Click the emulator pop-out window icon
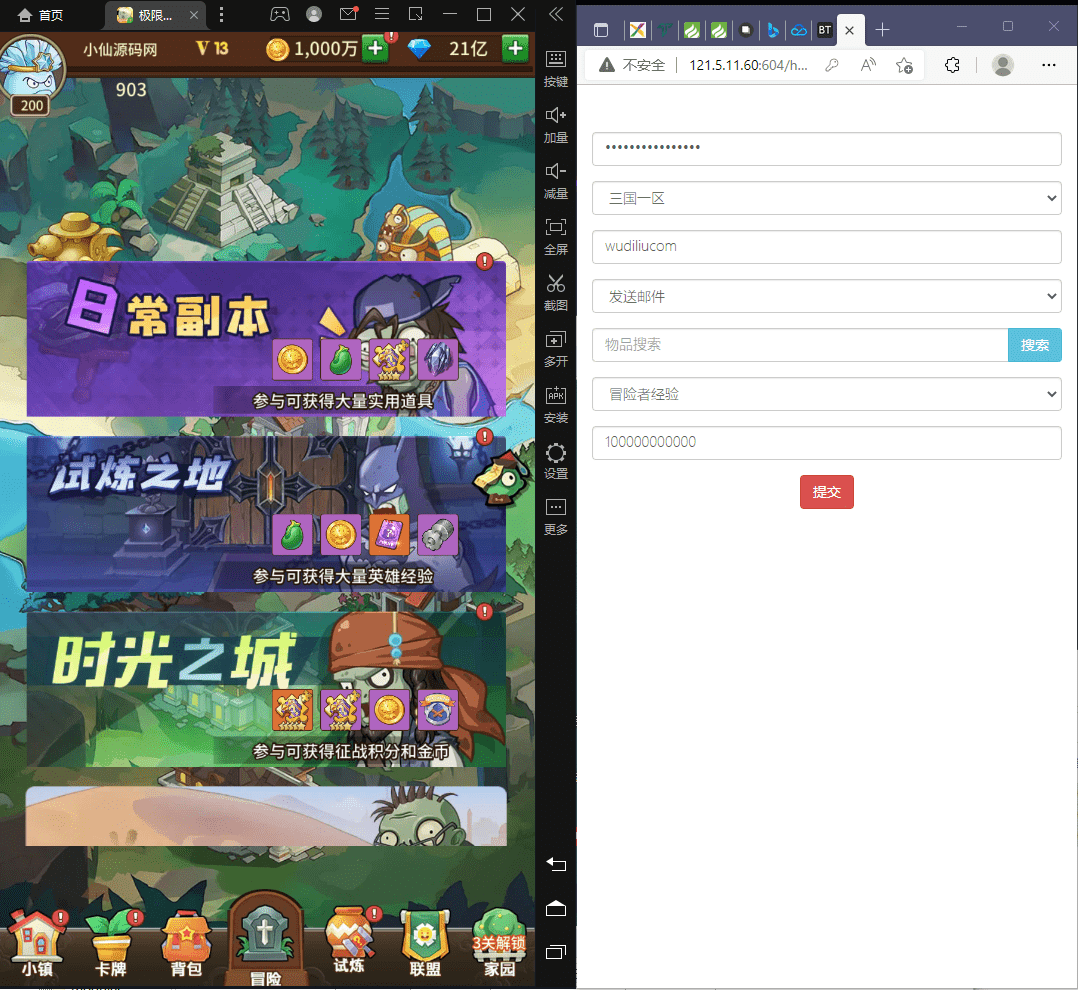Screen dimensions: 1078x990 click(x=416, y=14)
